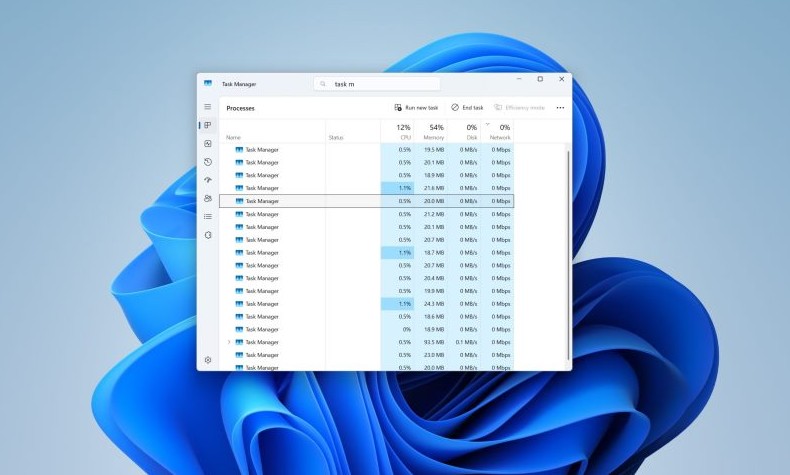The image size is (790, 475).
Task: Sort processes by Name column header
Action: (x=234, y=137)
